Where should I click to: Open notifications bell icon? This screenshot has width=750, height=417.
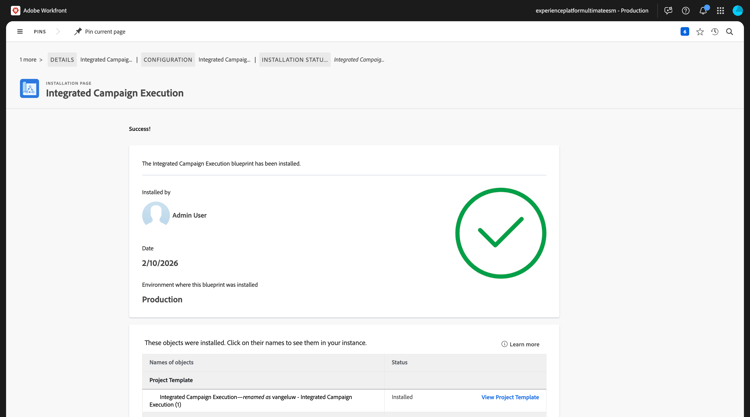click(703, 10)
